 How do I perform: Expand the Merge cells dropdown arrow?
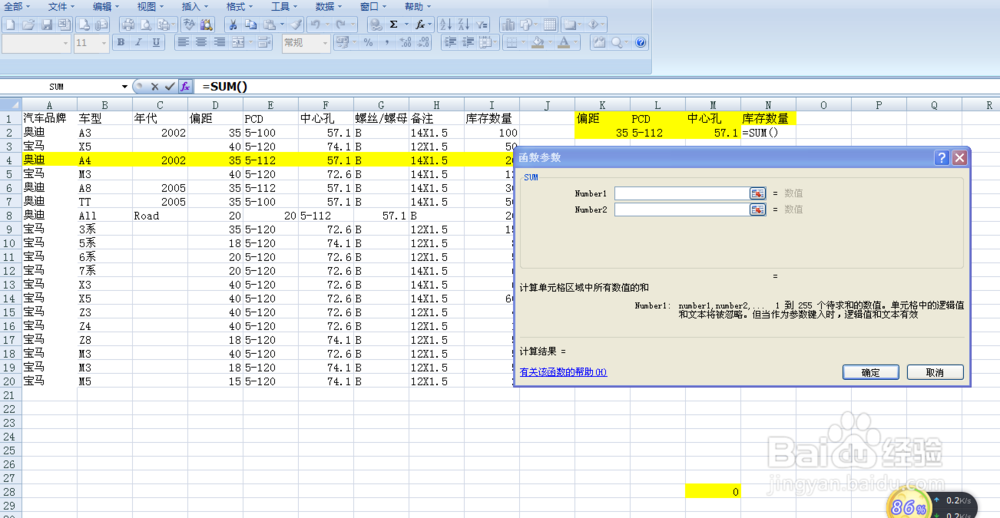[x=250, y=43]
